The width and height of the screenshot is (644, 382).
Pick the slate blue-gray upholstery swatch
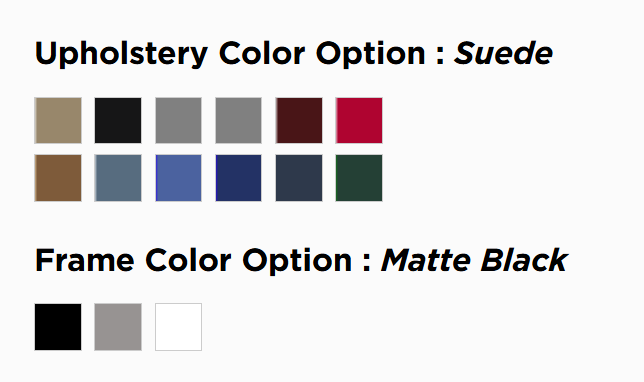118,178
